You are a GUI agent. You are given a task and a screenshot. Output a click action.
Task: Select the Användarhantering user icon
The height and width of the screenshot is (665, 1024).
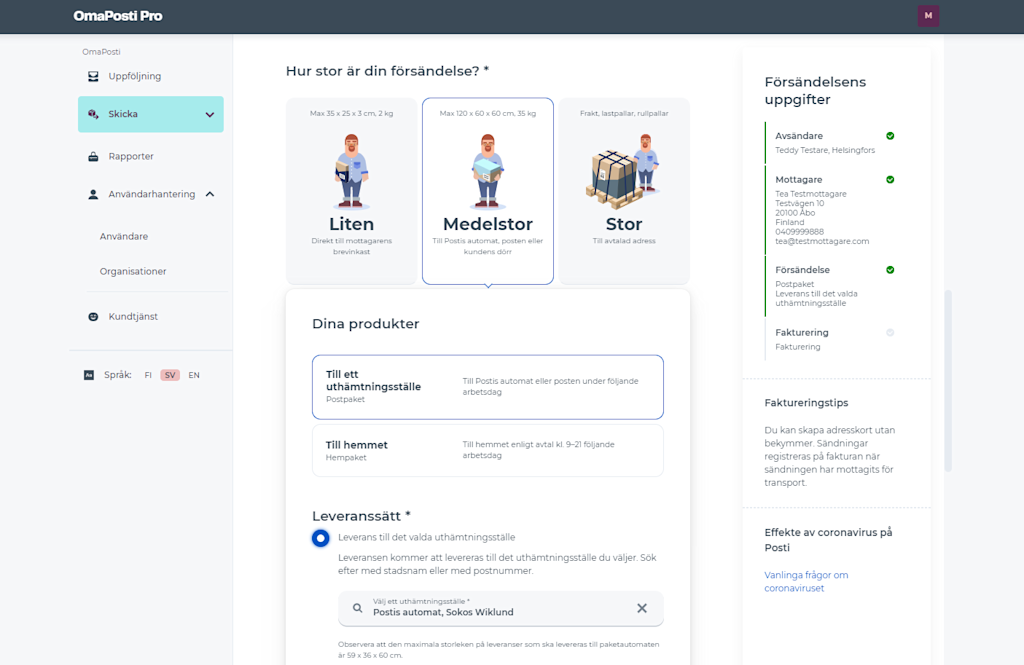(93, 195)
